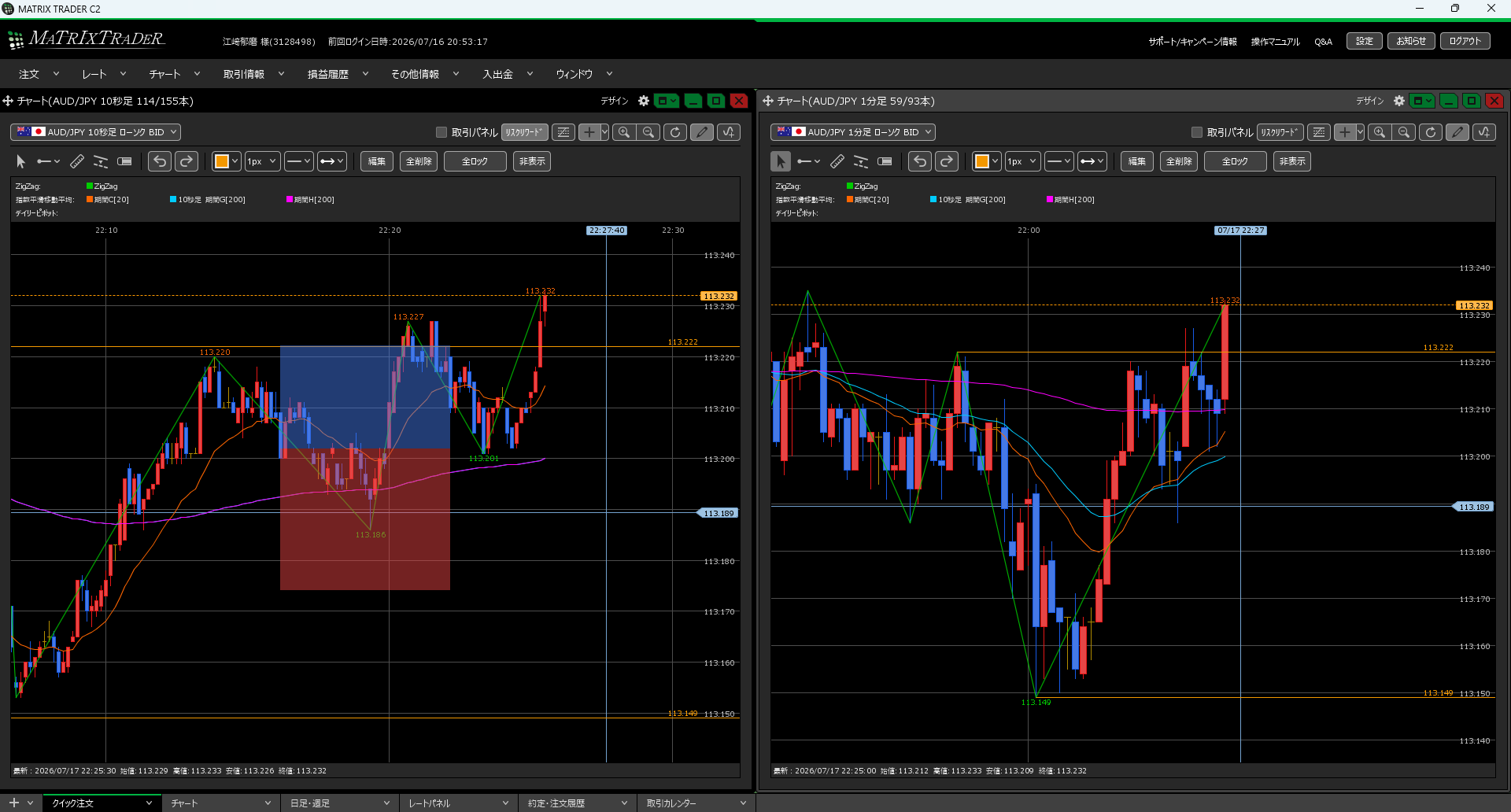The height and width of the screenshot is (812, 1511).
Task: Enable 取引パネル checkbox in the 10秒足 chart
Action: tap(441, 132)
